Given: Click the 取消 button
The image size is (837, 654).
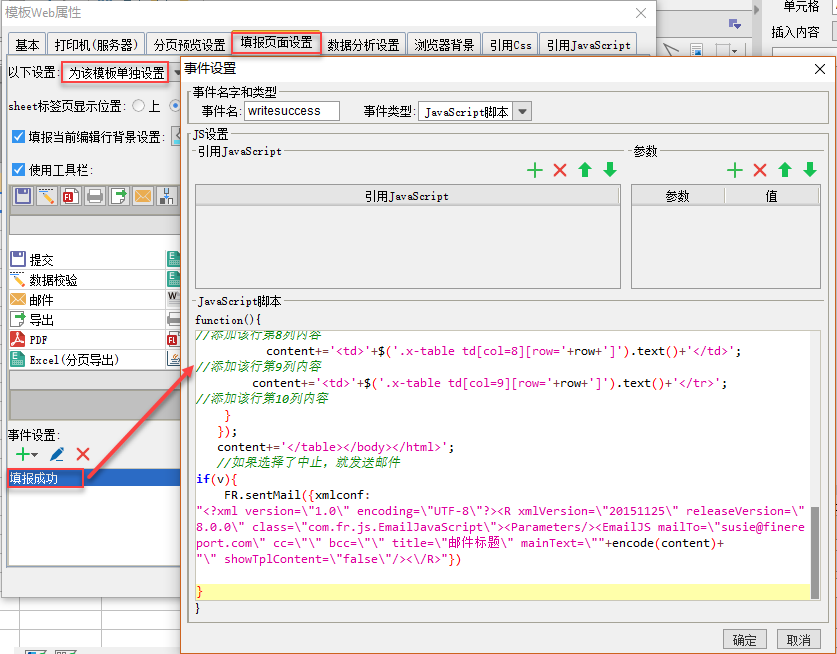Looking at the screenshot, I should click(799, 640).
